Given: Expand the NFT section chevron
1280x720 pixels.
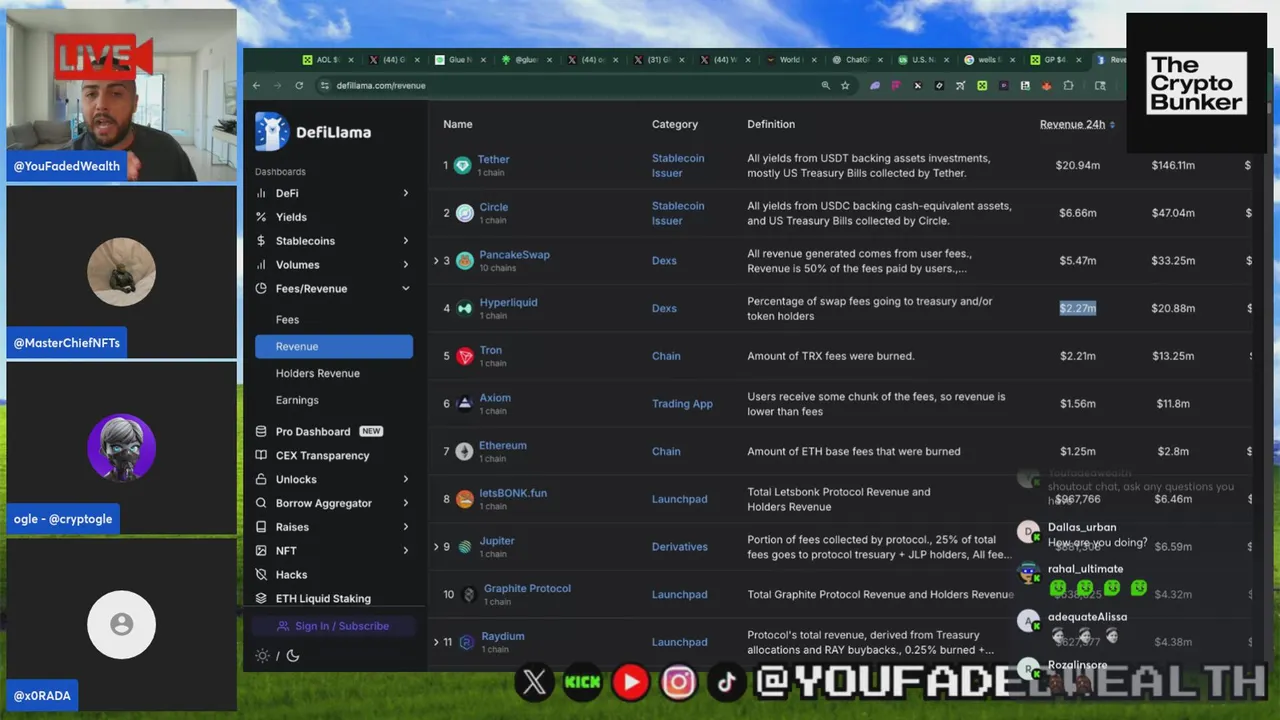Looking at the screenshot, I should click(x=405, y=551).
